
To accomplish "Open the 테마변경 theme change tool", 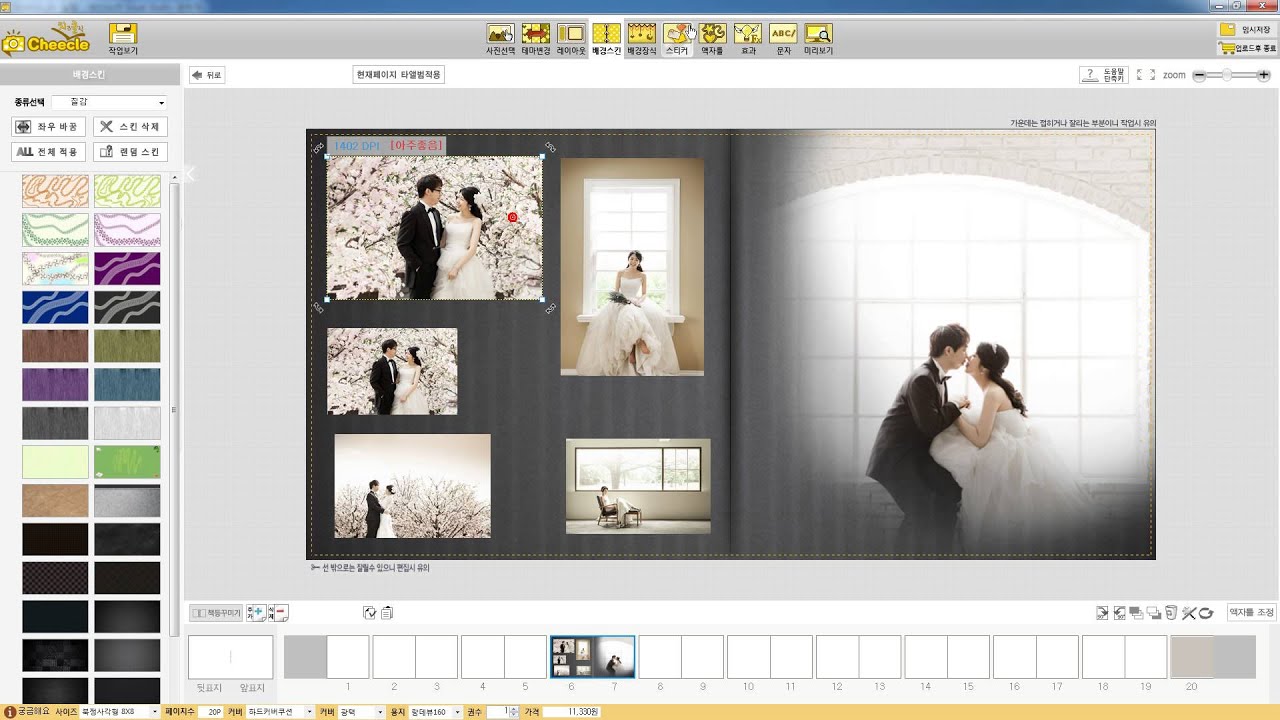I will click(536, 39).
